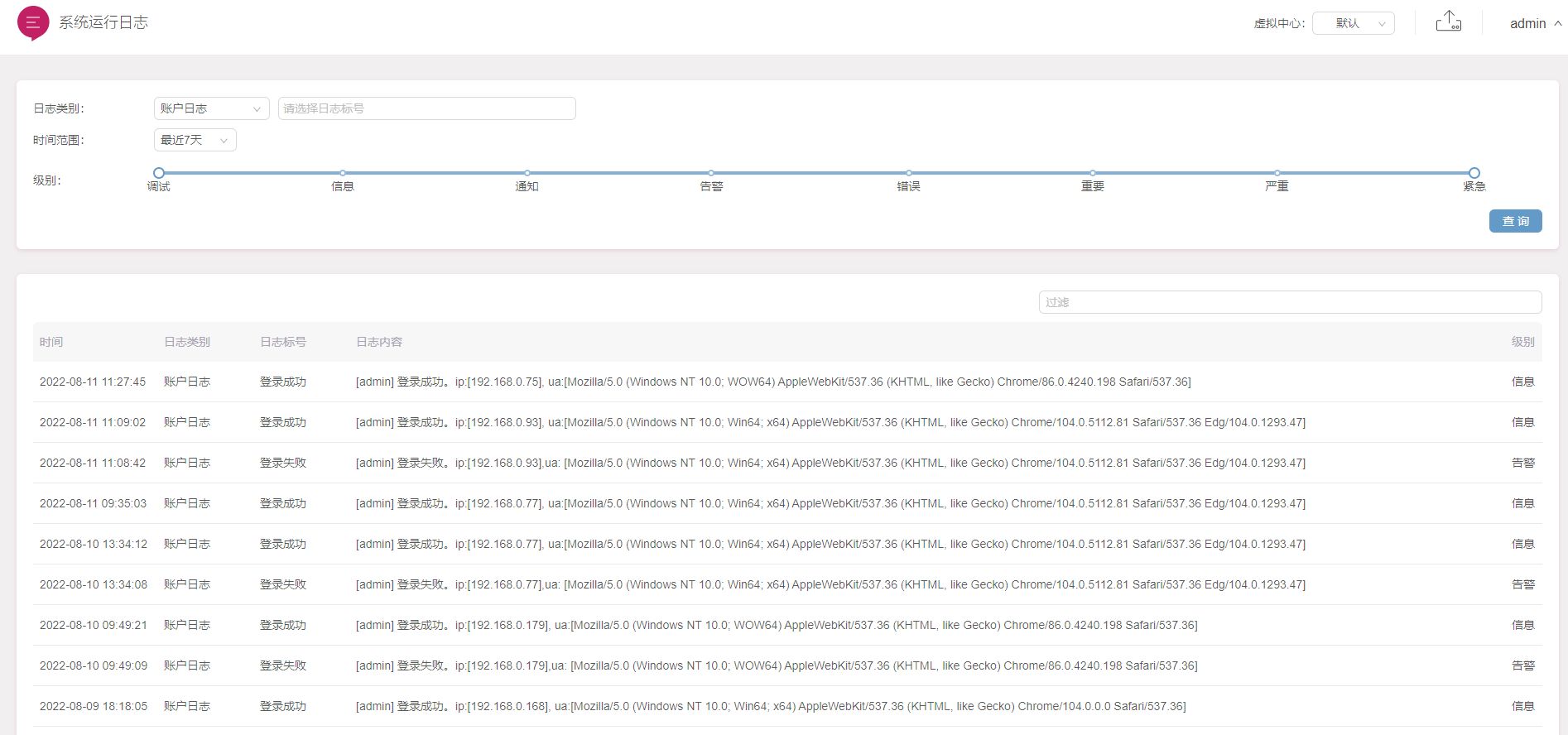Click the 查询 query button
Screen dimensions: 1568x735
click(1516, 221)
